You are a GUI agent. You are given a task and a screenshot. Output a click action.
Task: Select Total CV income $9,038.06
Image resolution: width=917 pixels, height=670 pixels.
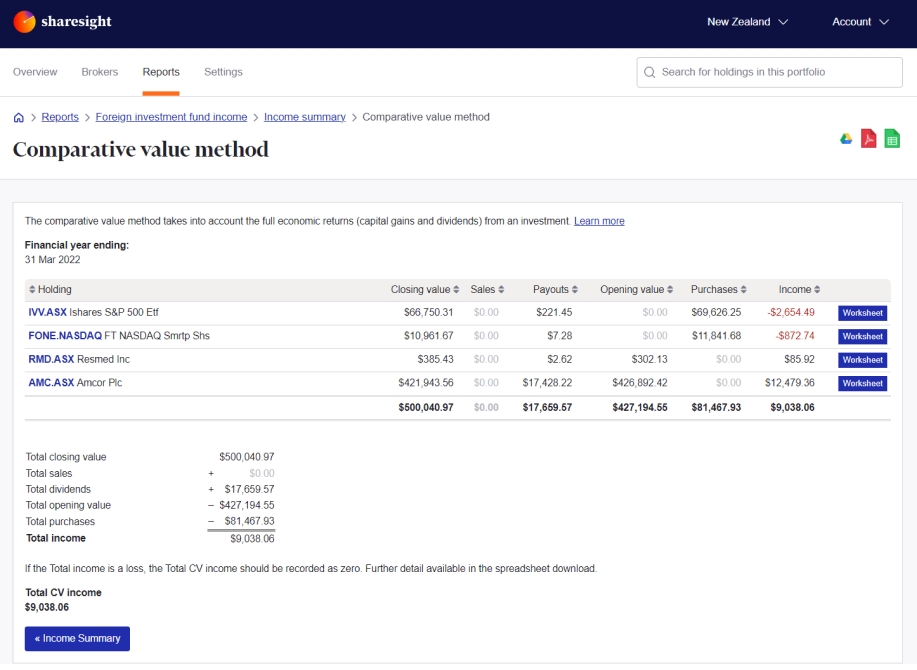47,608
